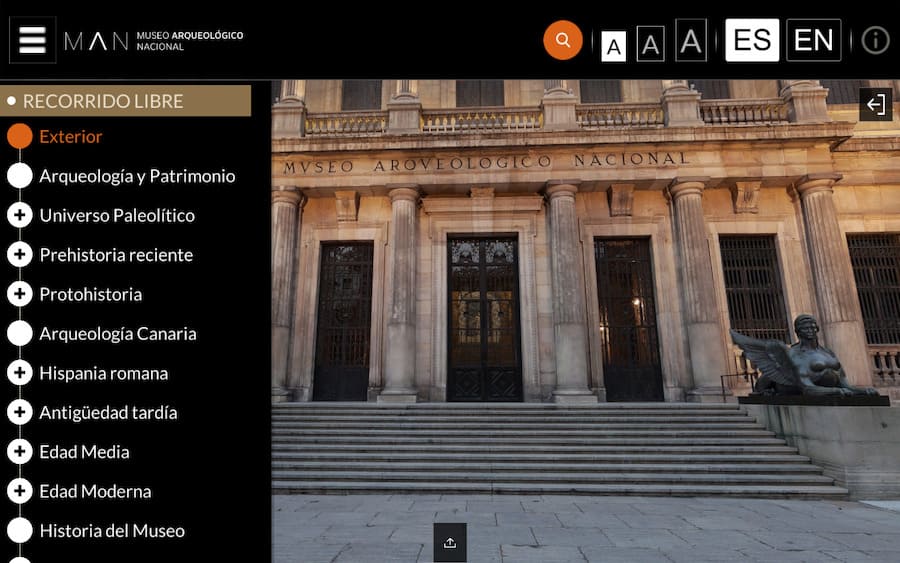Viewport: 900px width, 563px height.
Task: Open the hamburger main menu
Action: pyautogui.click(x=32, y=40)
